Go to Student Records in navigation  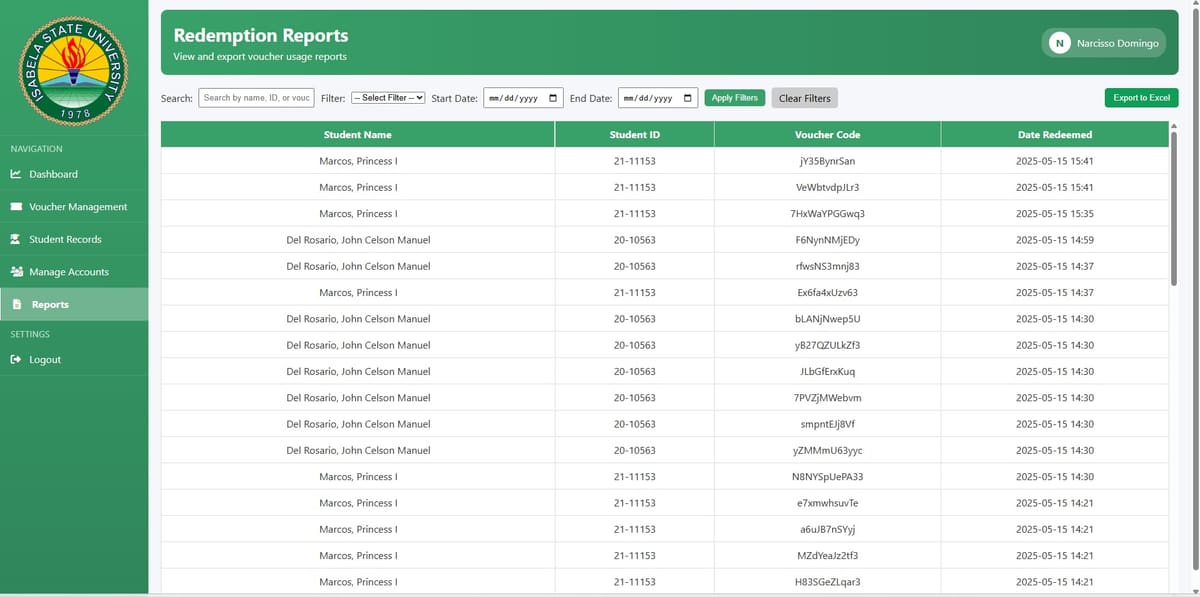tap(65, 240)
